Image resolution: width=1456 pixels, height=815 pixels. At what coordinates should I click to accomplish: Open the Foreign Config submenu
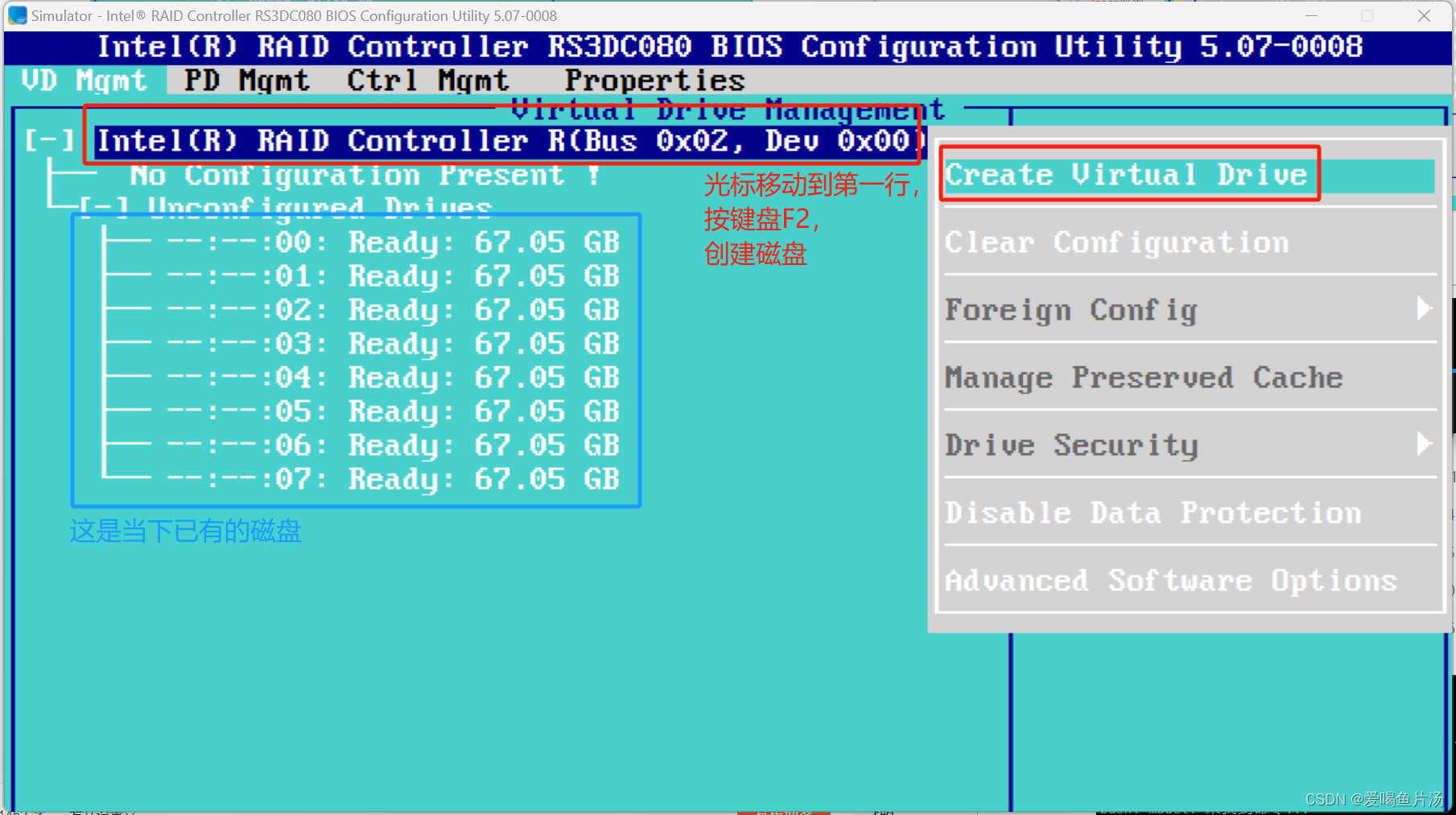[x=1188, y=310]
